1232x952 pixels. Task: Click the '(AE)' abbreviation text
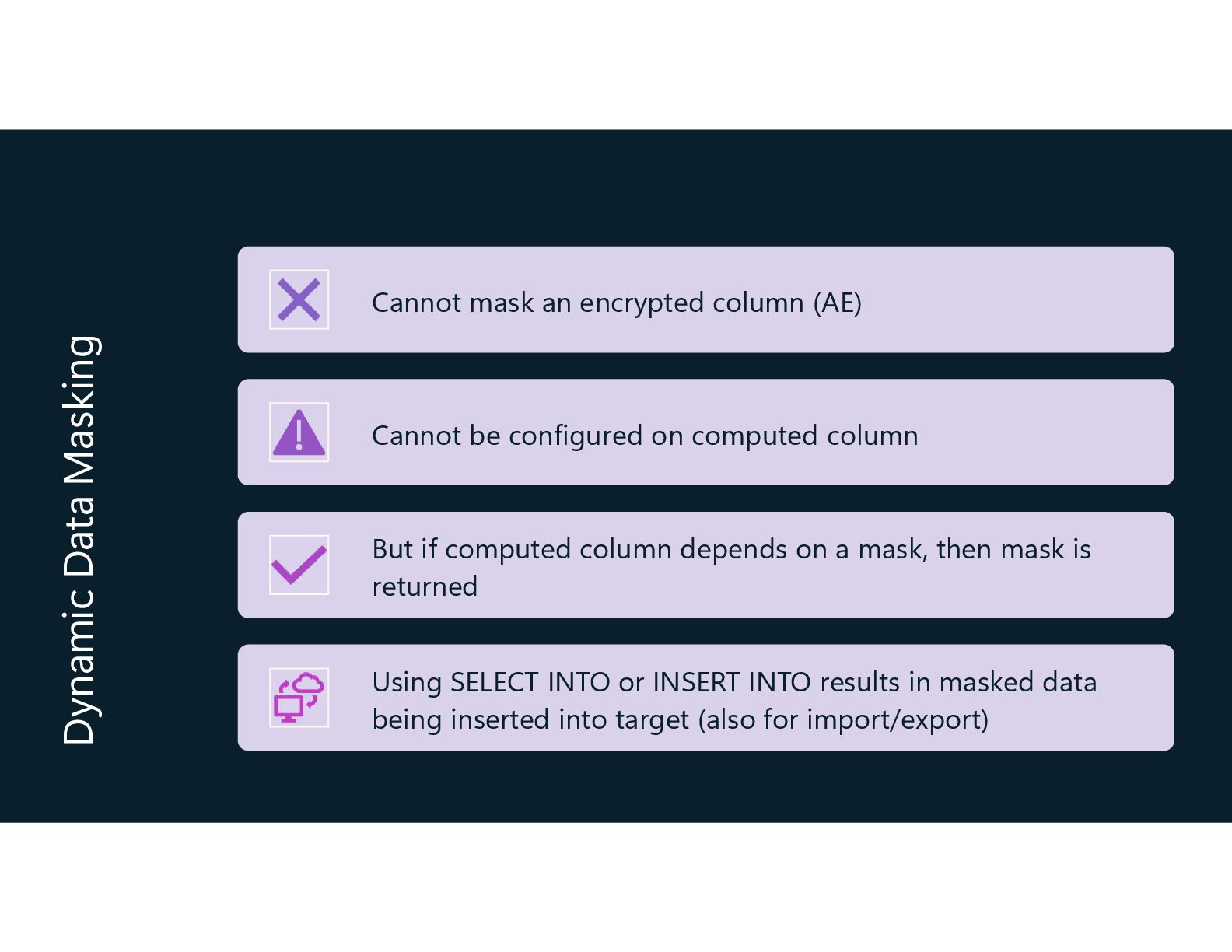click(838, 303)
